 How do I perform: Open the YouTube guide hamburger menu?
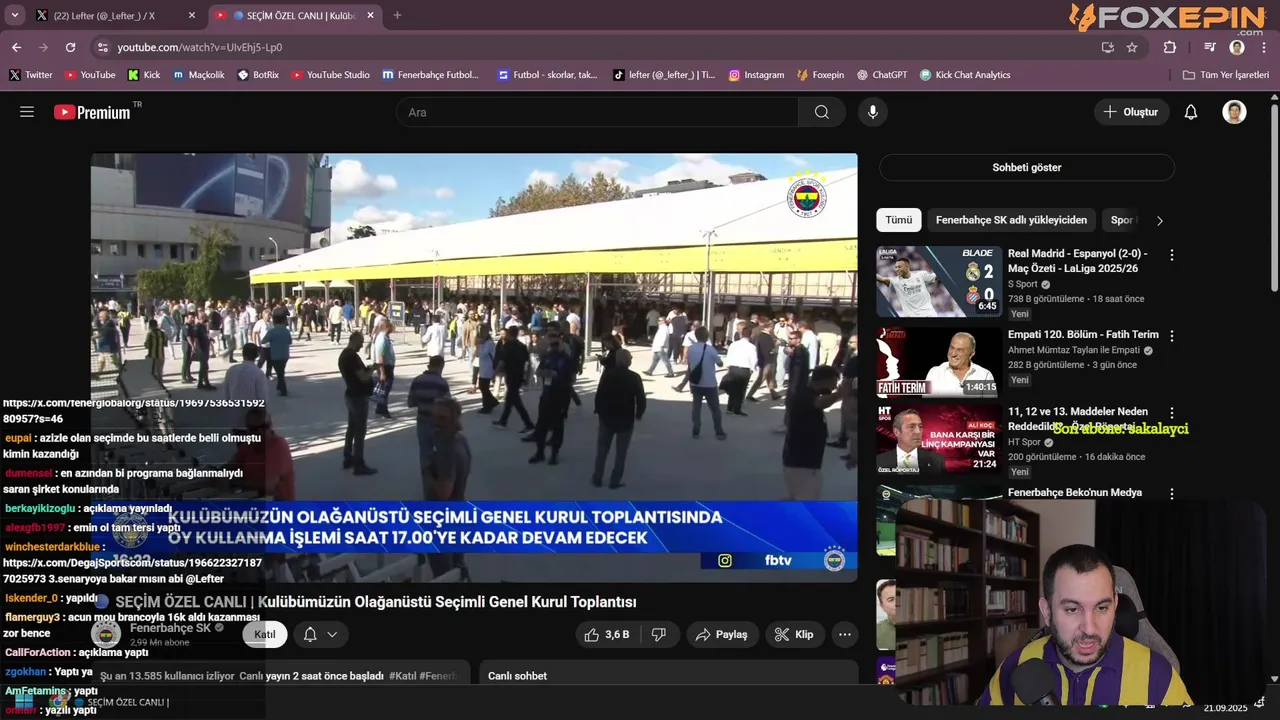[x=27, y=112]
